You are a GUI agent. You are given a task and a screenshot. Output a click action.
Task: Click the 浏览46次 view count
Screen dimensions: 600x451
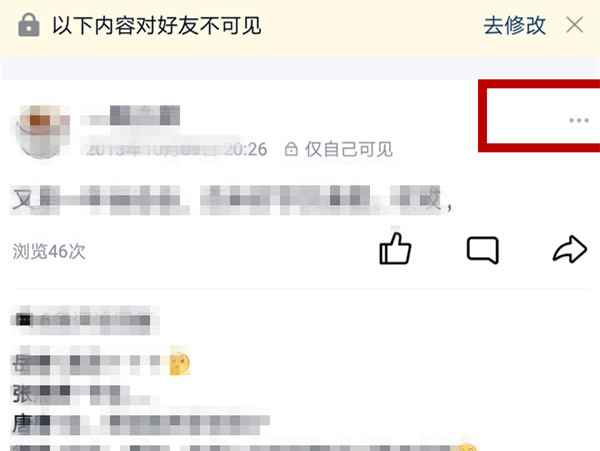tap(49, 251)
